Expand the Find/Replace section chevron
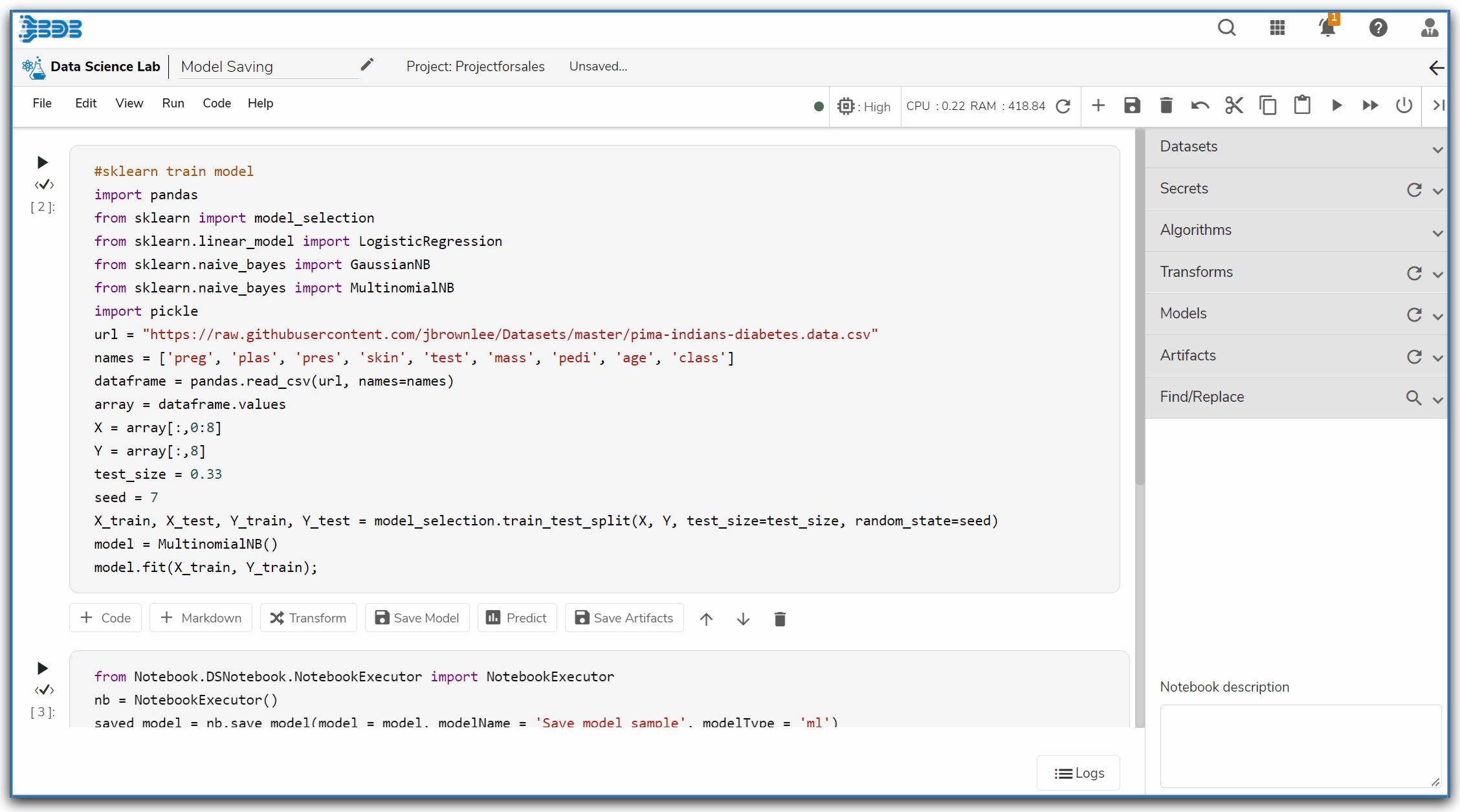This screenshot has height=812, width=1460. pos(1437,399)
